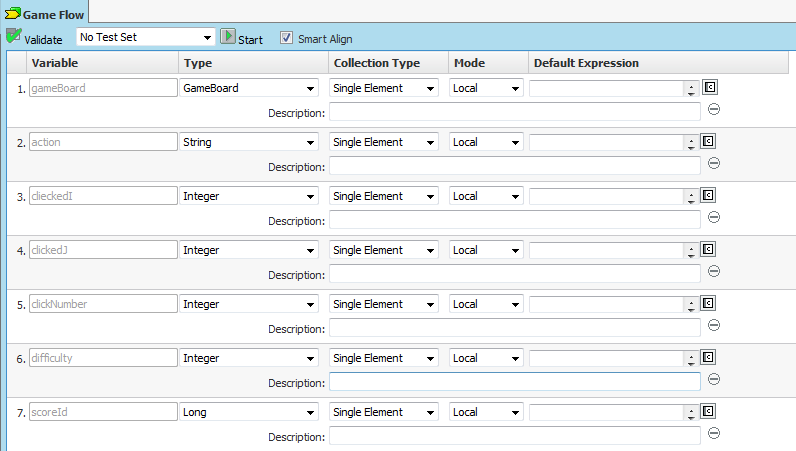
Task: Open Type dropdown for the scoreId variable
Action: click(249, 412)
